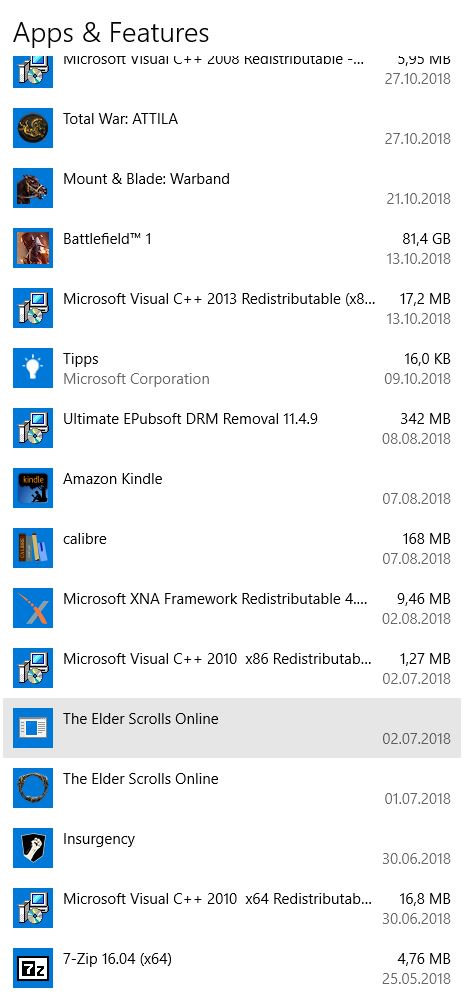Image resolution: width=469 pixels, height=999 pixels.
Task: Click the Ultimate EPubsoft DRM Removal installer icon
Action: (x=32, y=428)
